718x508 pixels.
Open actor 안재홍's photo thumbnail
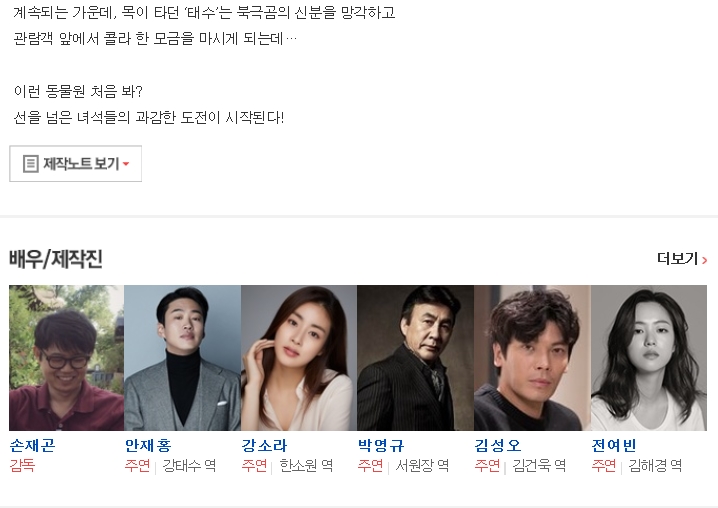point(182,358)
